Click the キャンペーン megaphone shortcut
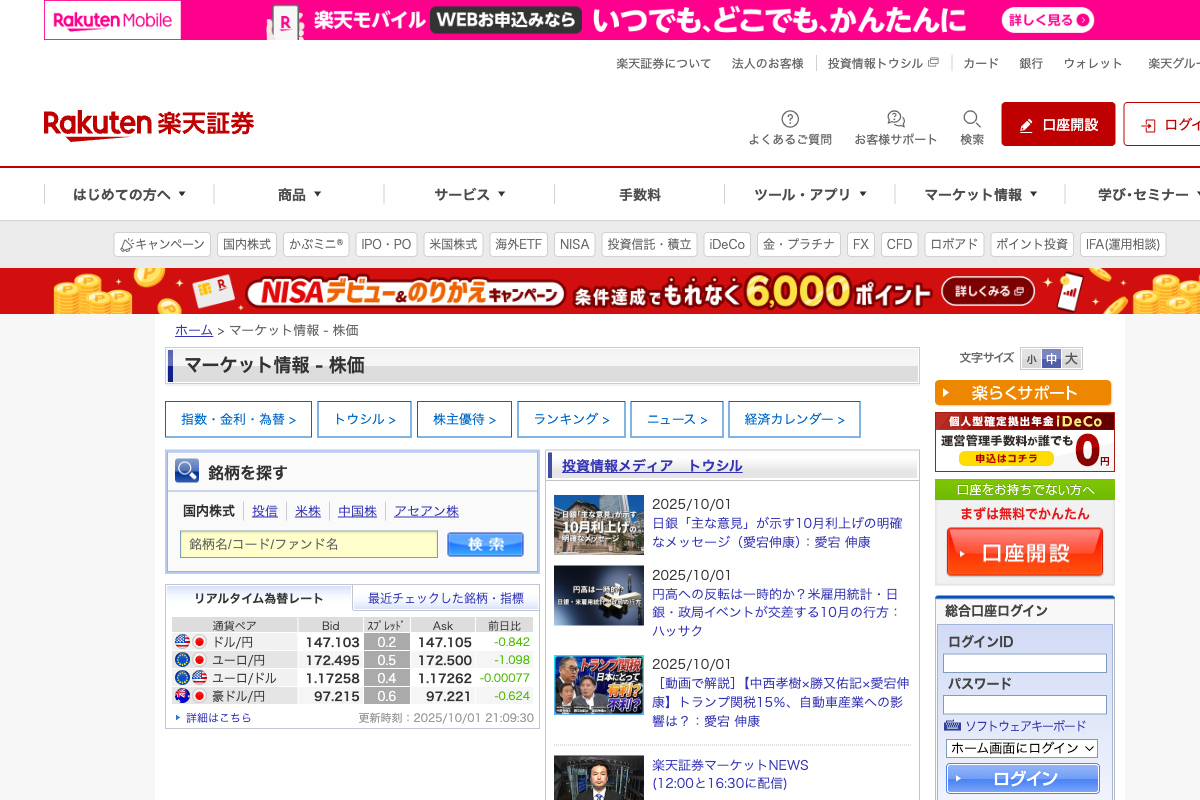The image size is (1200, 800). point(162,244)
